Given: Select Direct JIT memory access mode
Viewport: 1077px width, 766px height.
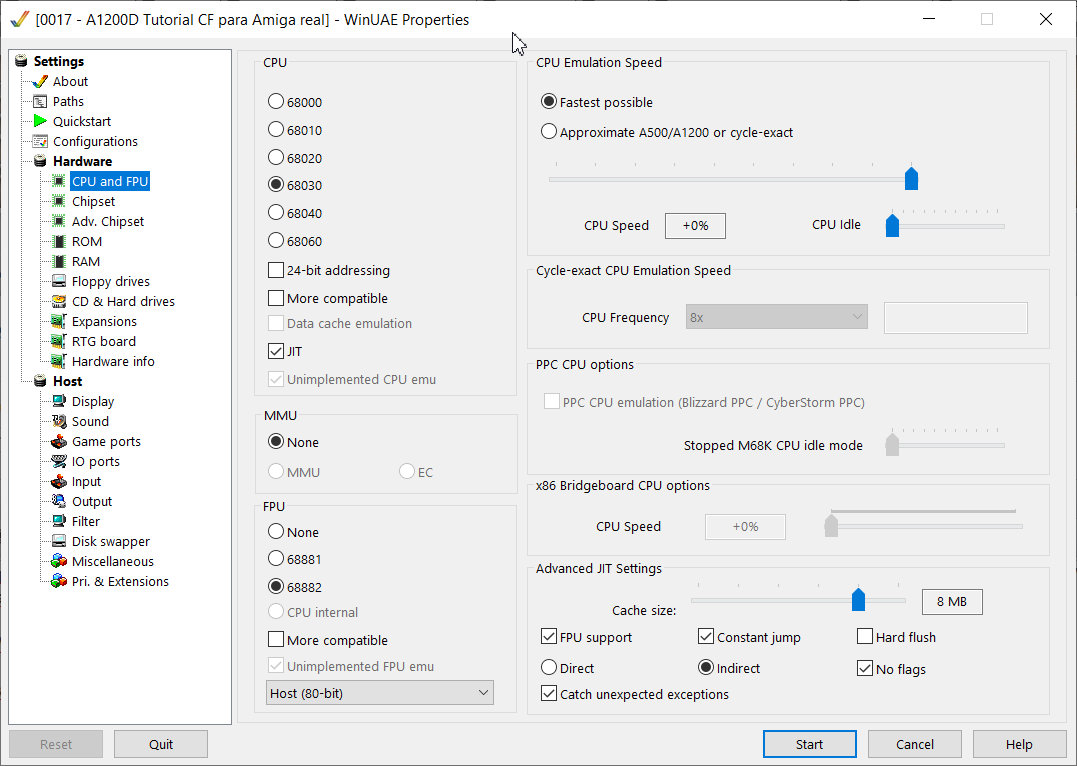Looking at the screenshot, I should coord(548,667).
